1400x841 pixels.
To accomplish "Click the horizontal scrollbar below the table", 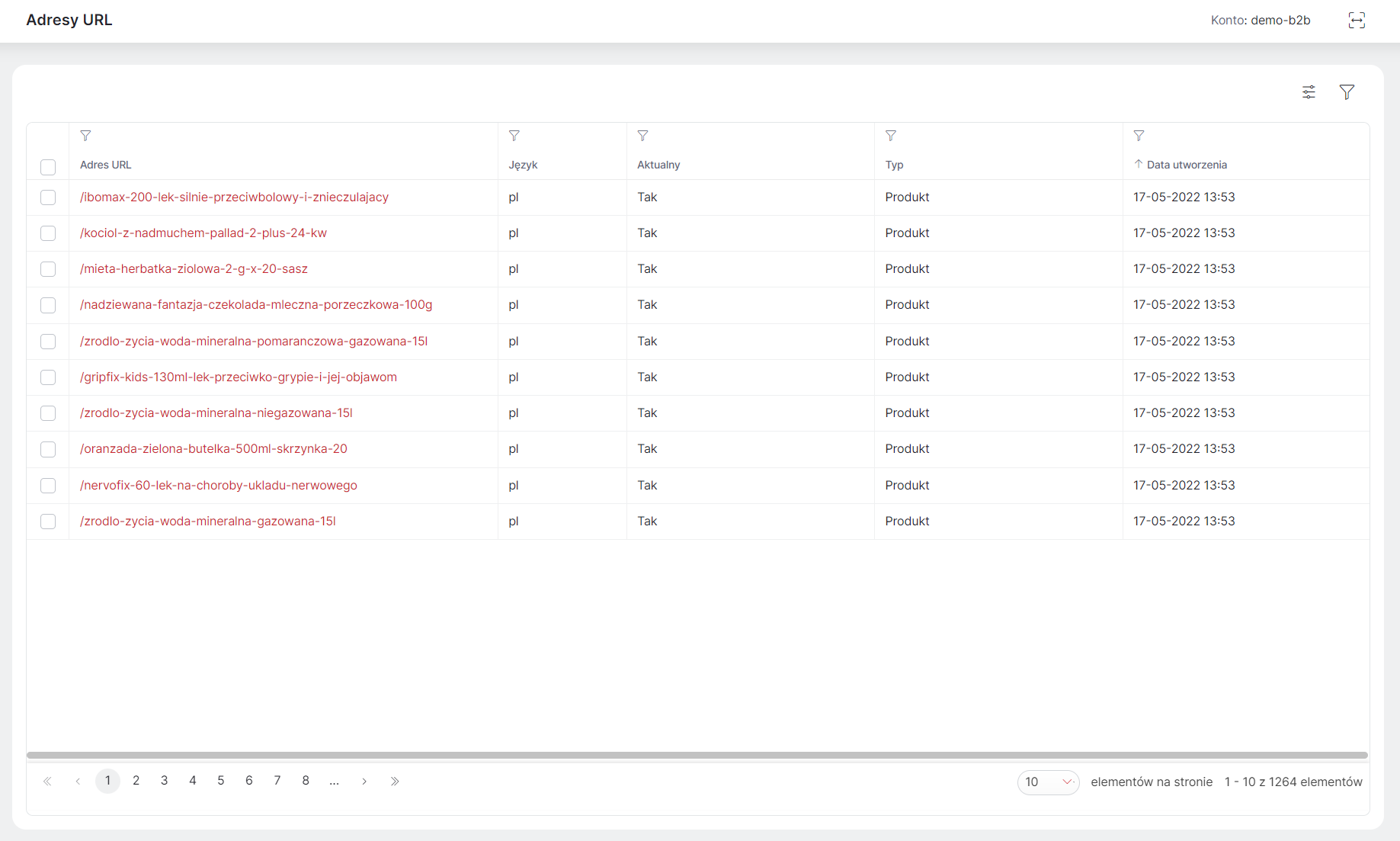I will (697, 756).
